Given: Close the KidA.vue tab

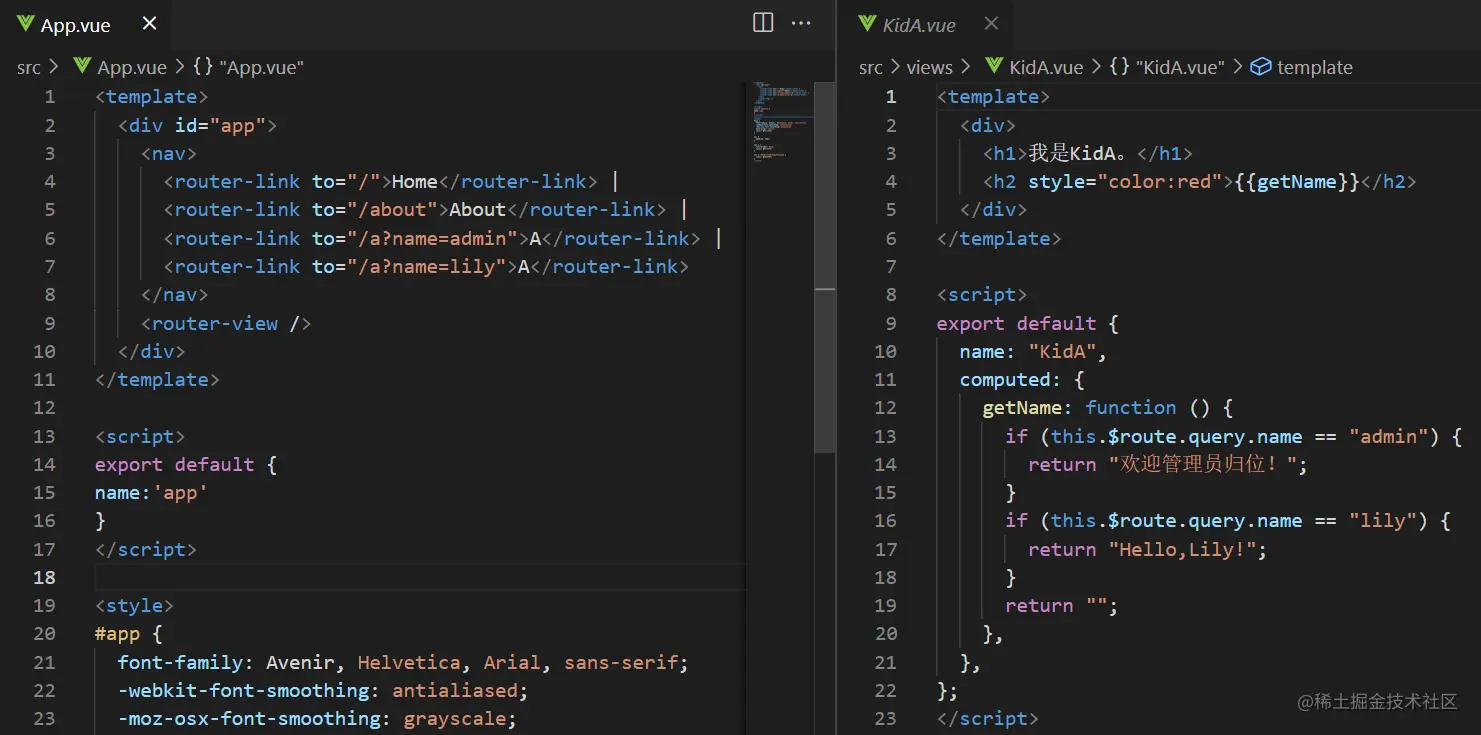Looking at the screenshot, I should pos(991,24).
